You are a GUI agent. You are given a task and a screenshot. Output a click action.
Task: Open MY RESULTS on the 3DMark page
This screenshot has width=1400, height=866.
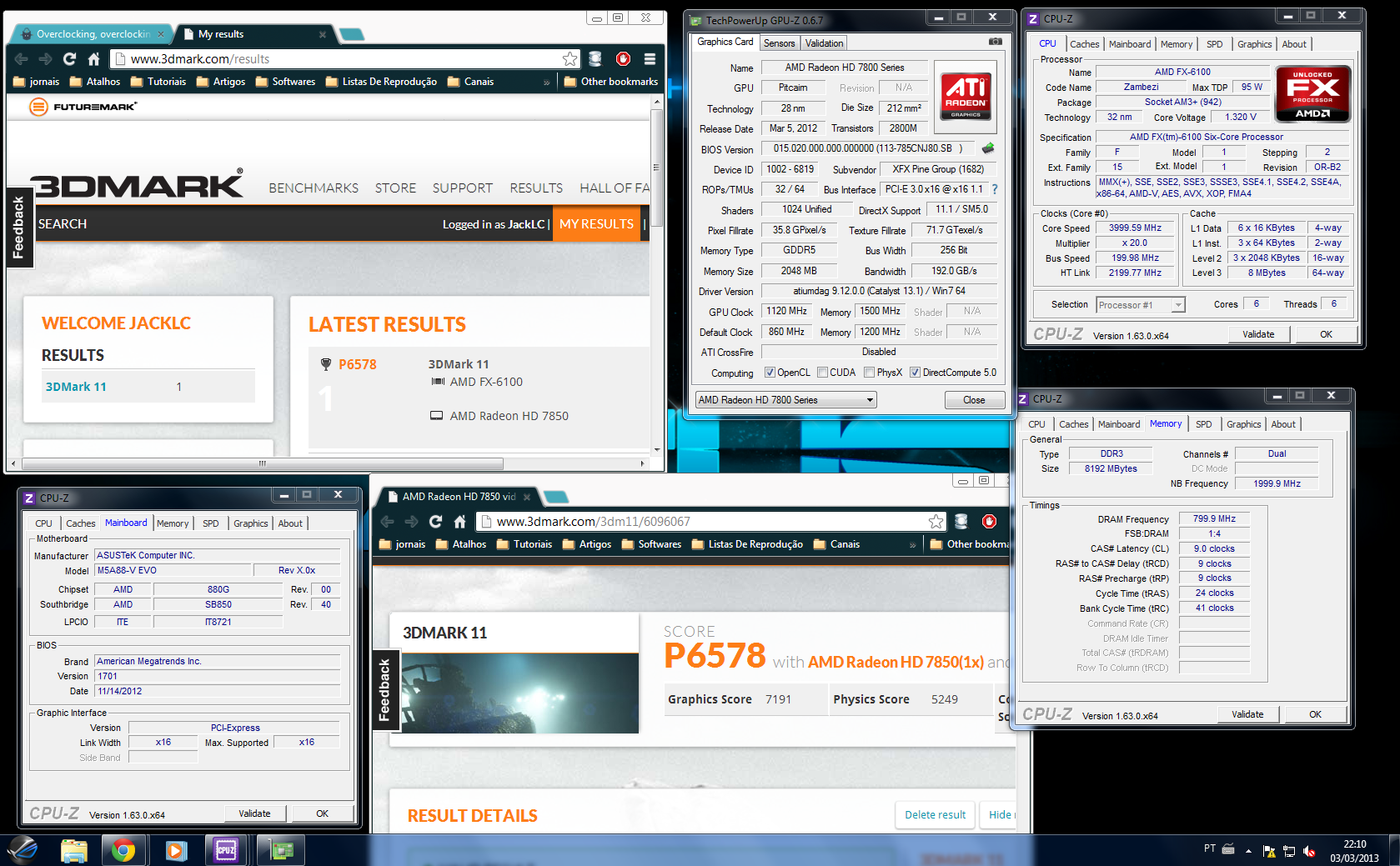(596, 224)
